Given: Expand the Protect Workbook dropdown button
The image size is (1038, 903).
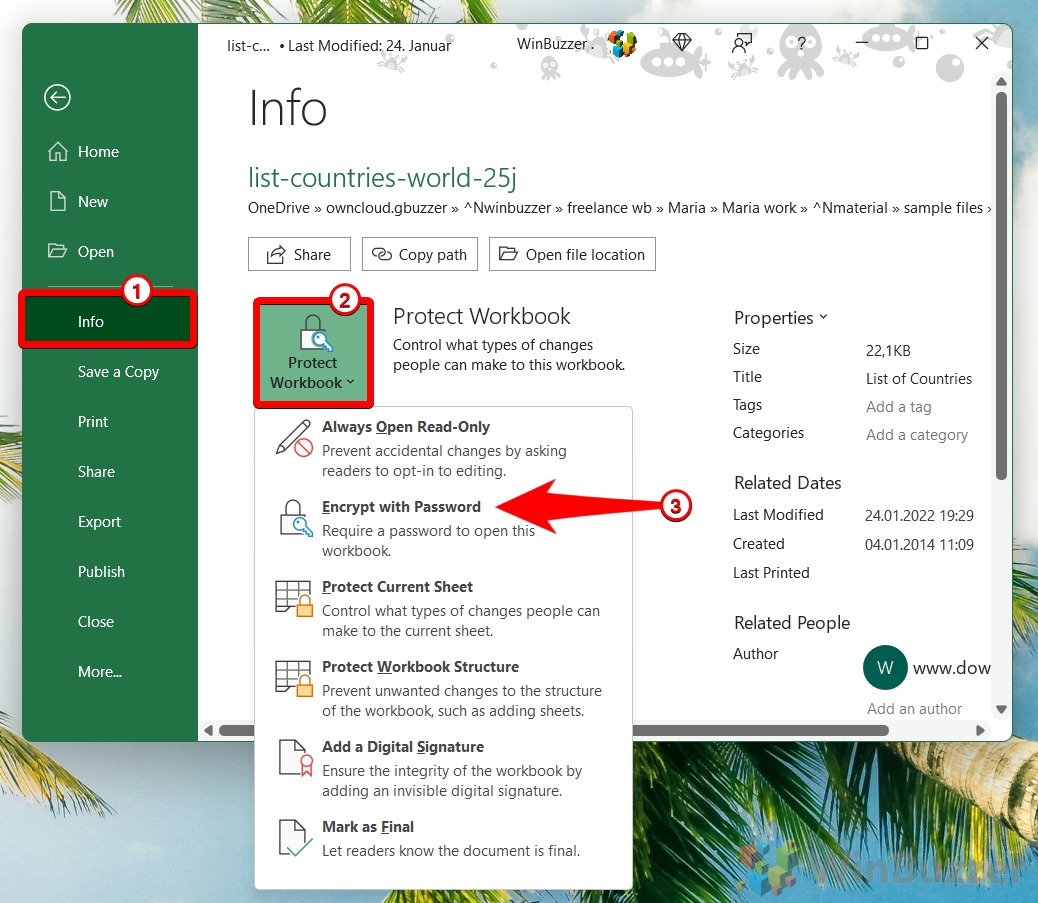Looking at the screenshot, I should tap(313, 353).
